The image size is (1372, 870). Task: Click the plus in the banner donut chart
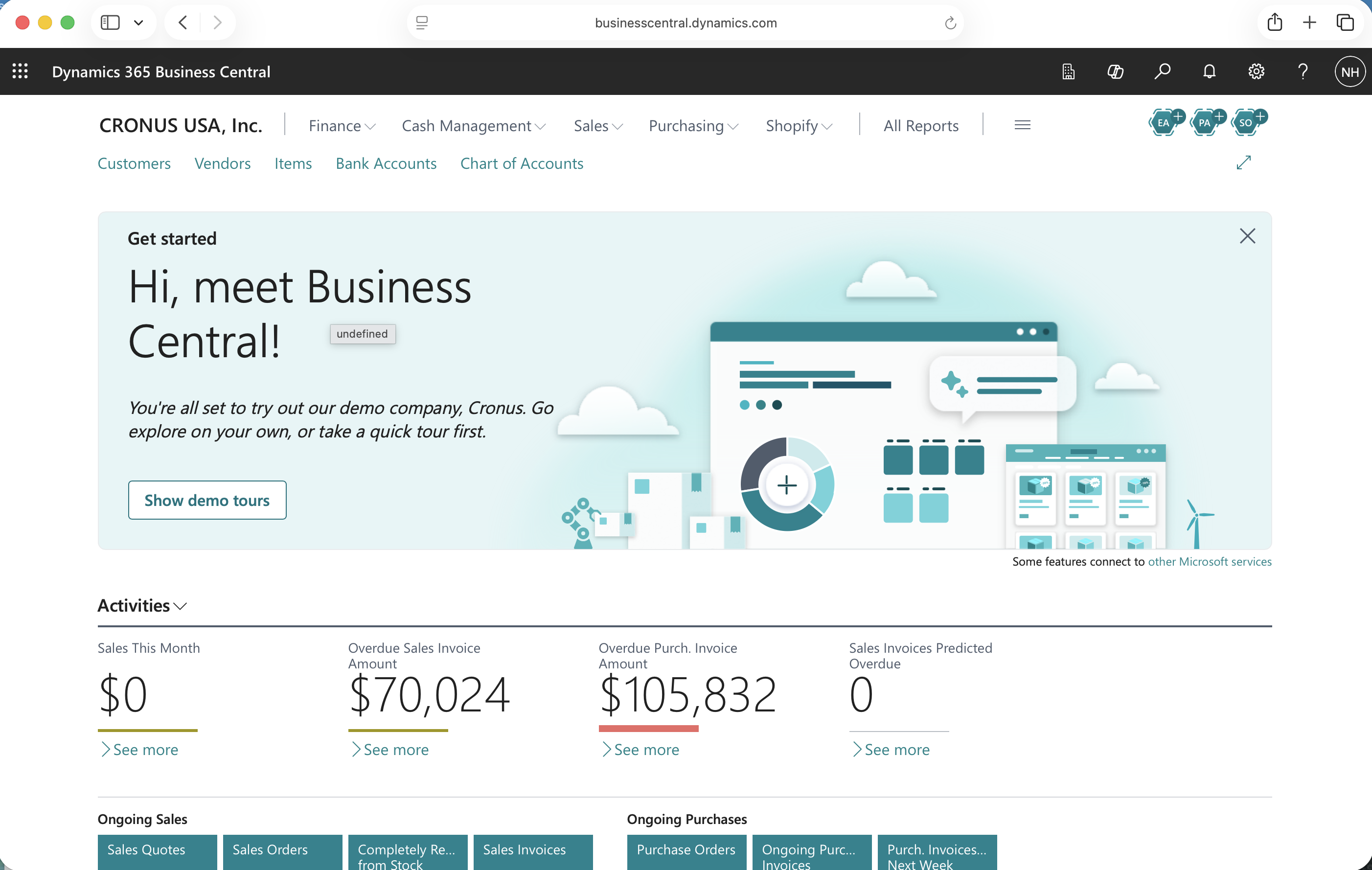(x=787, y=485)
